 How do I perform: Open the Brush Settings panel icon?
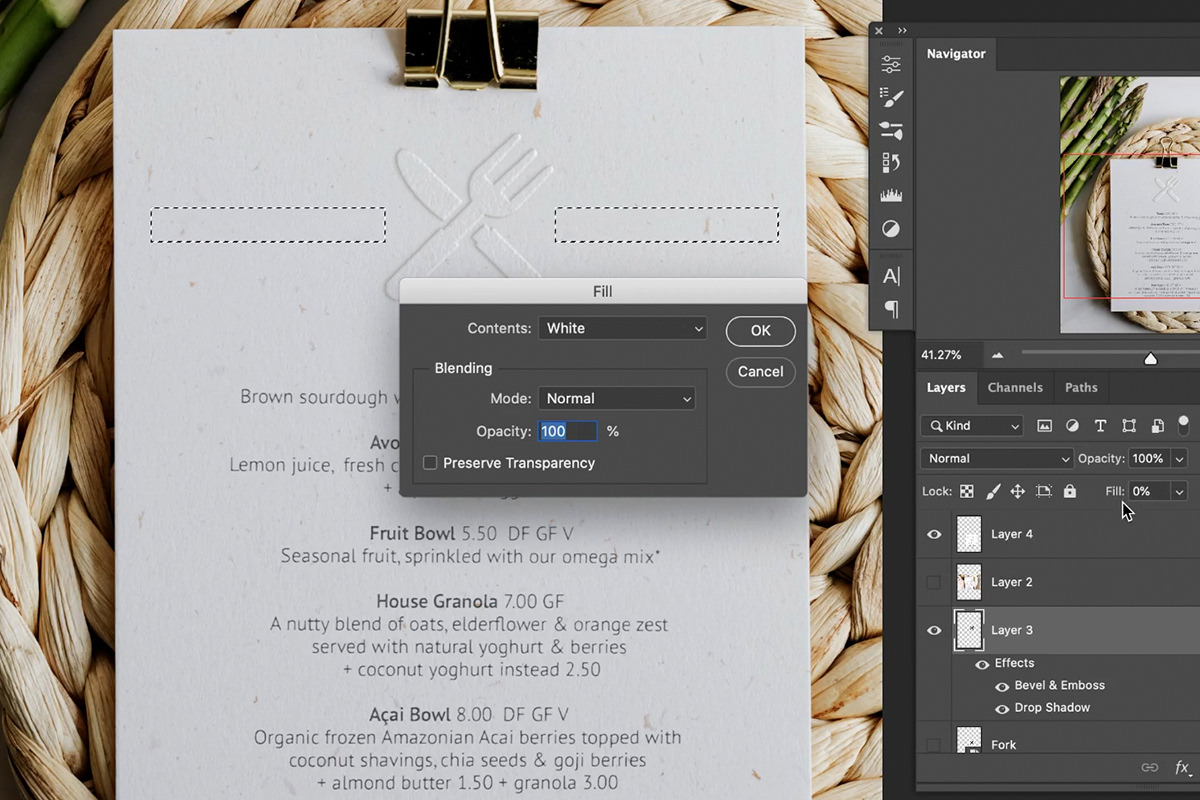coord(890,97)
